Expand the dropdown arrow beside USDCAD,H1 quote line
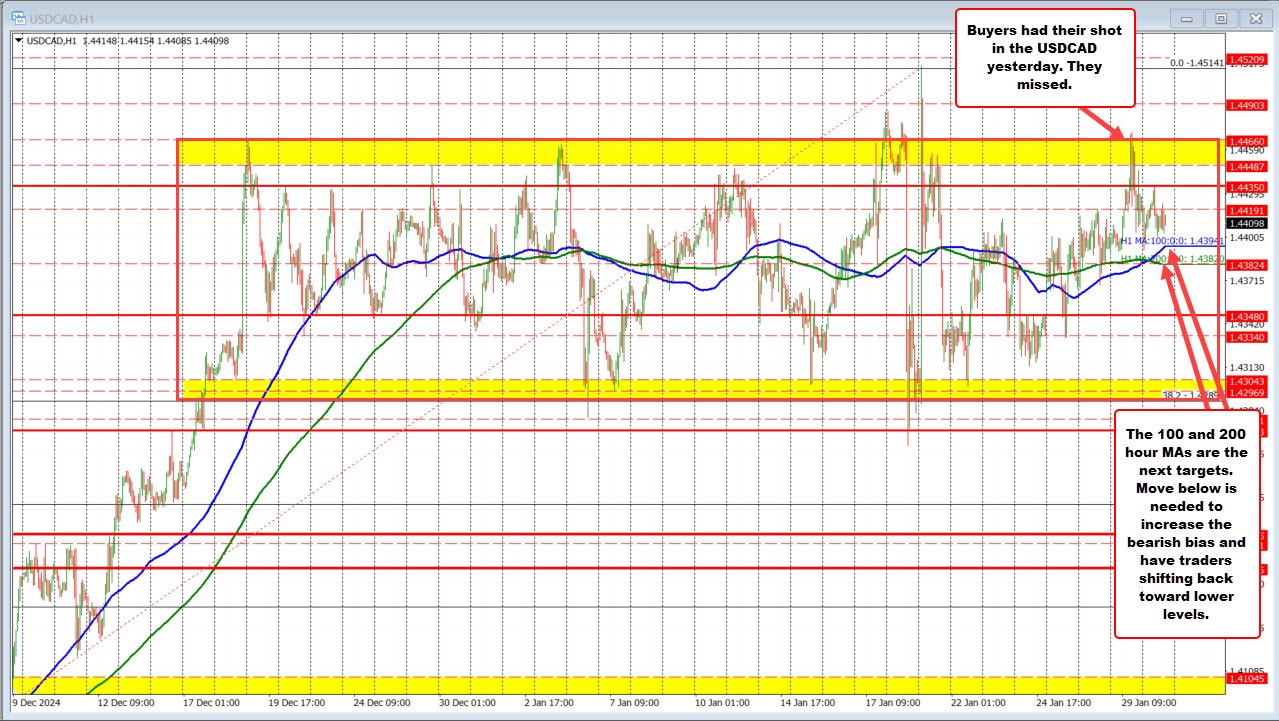1279x721 pixels. coord(16,41)
